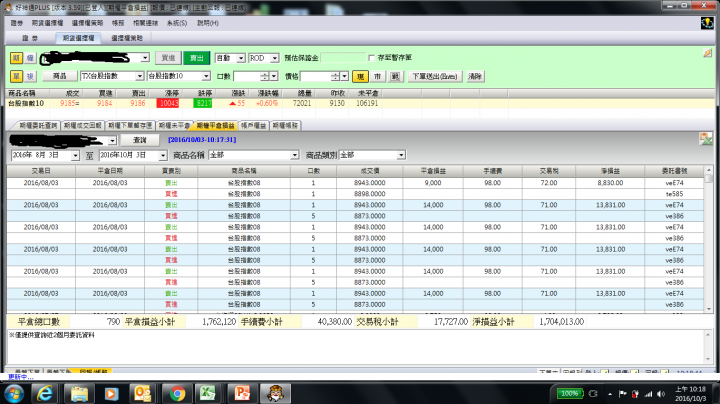Open the 價格 price dropdown arrow

click(x=345, y=76)
